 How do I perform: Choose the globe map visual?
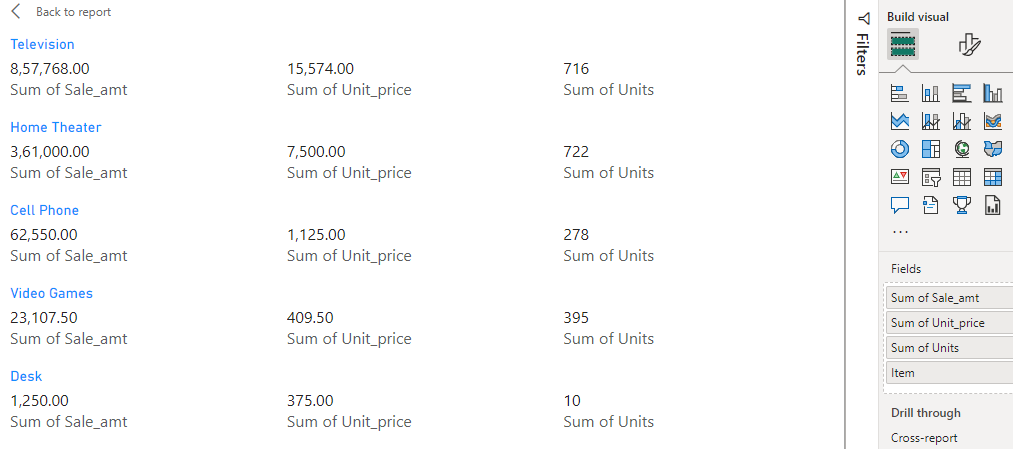962,149
